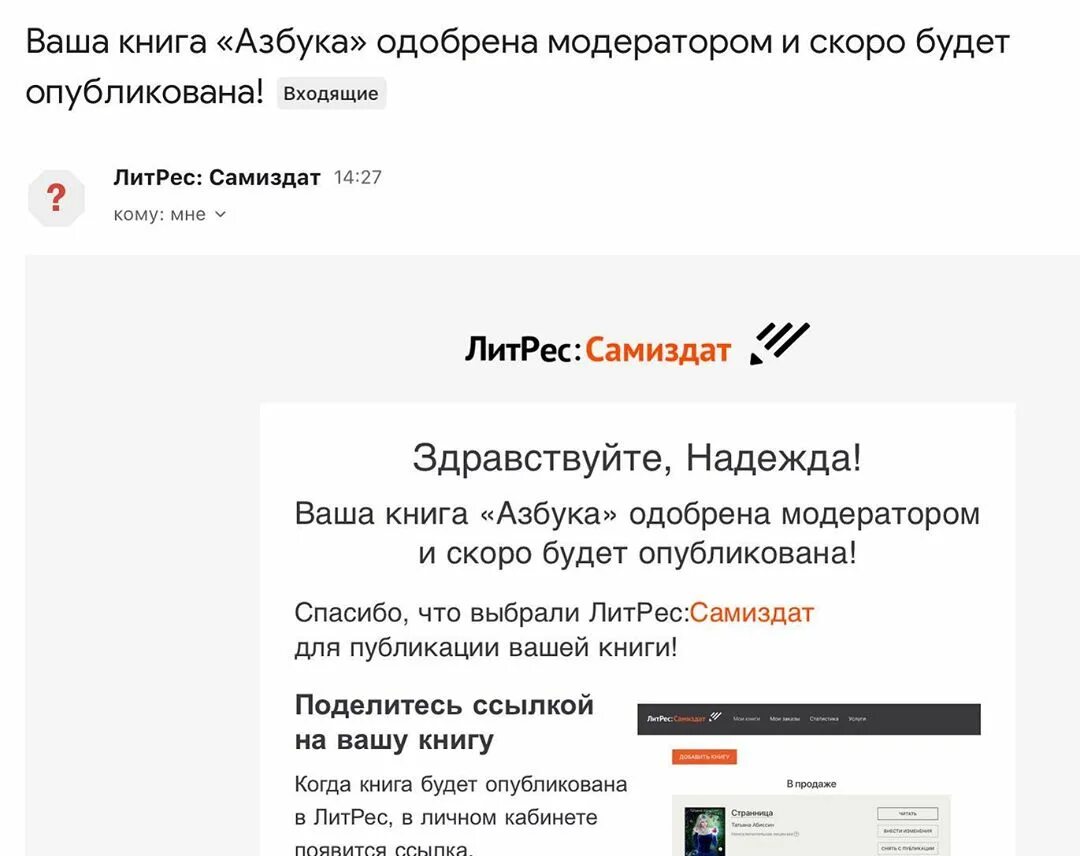Image resolution: width=1080 pixels, height=856 pixels.
Task: Click the «ДОБАВИТЬ КНИГУ» button
Action: 705,757
